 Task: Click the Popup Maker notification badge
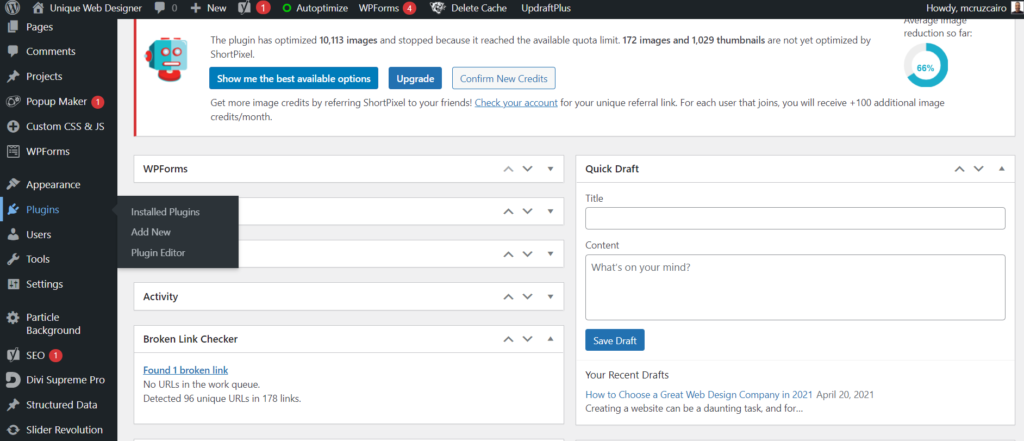(x=97, y=102)
